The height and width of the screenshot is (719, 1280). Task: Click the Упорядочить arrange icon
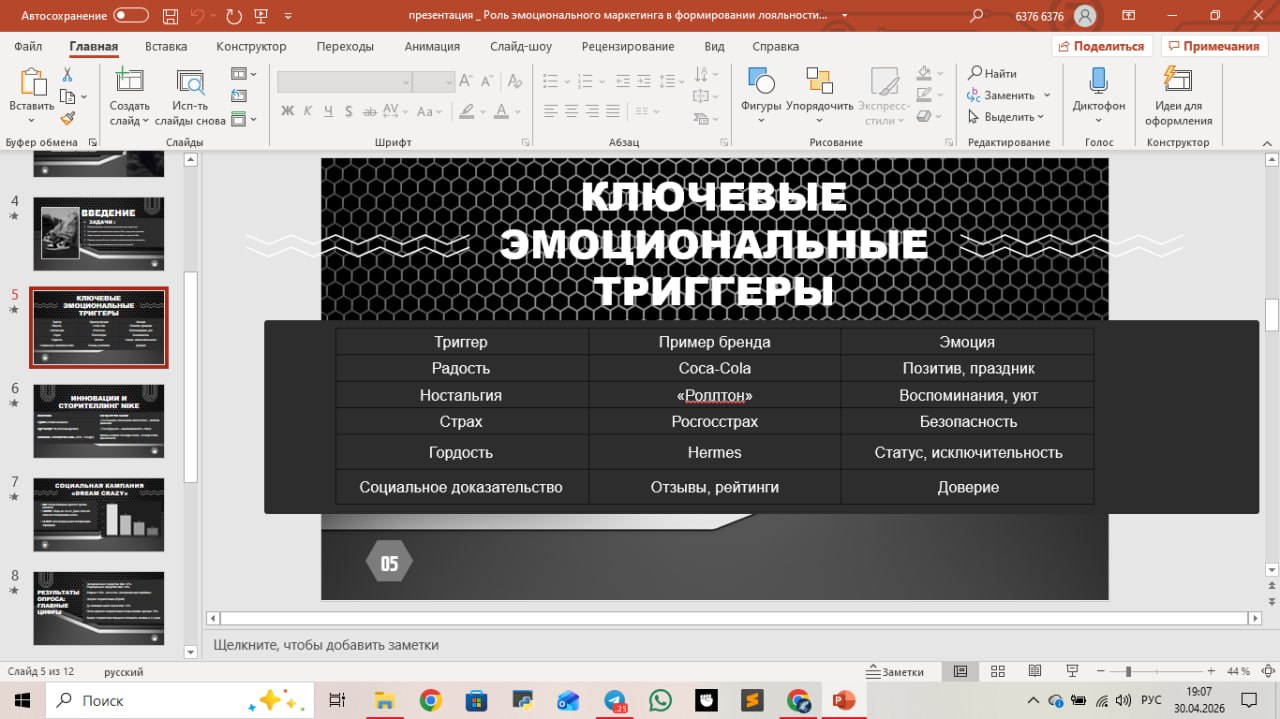click(819, 82)
